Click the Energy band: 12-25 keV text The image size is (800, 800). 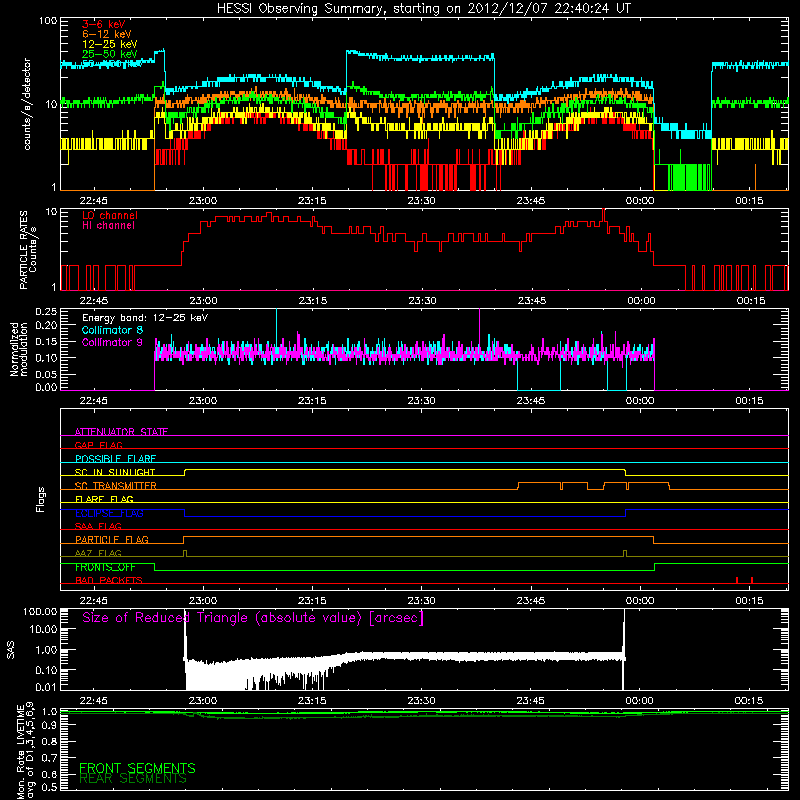pos(145,318)
